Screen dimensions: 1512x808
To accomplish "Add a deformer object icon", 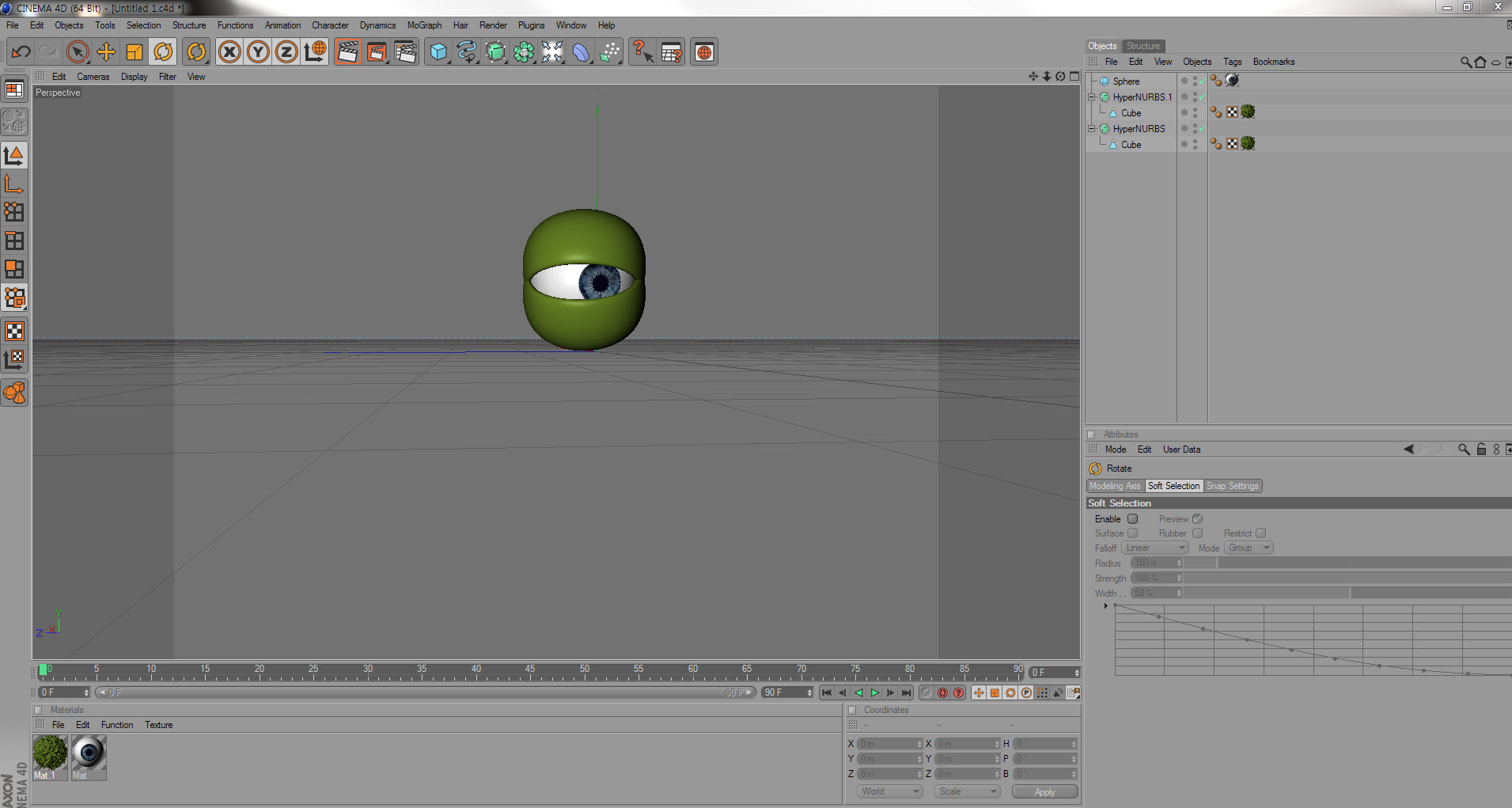I will pos(581,52).
